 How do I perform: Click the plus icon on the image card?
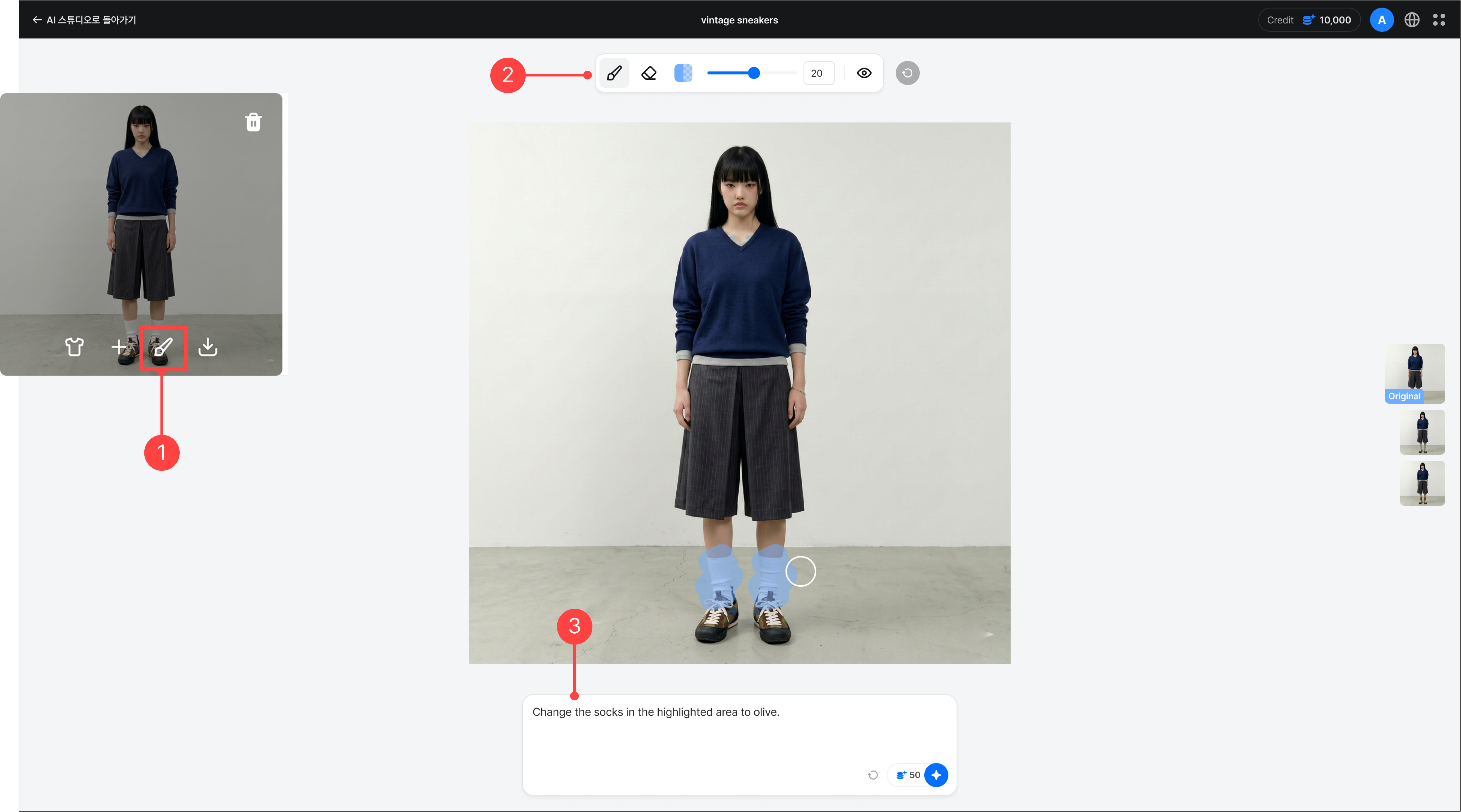(x=118, y=346)
